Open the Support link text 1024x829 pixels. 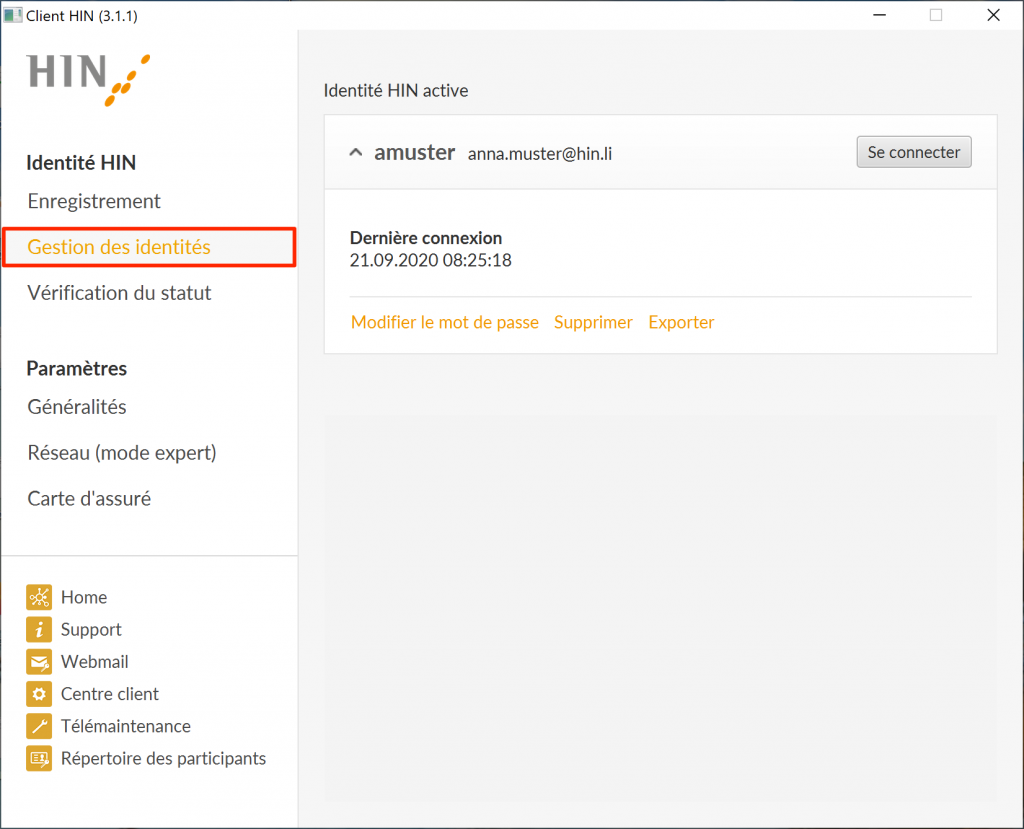coord(91,629)
